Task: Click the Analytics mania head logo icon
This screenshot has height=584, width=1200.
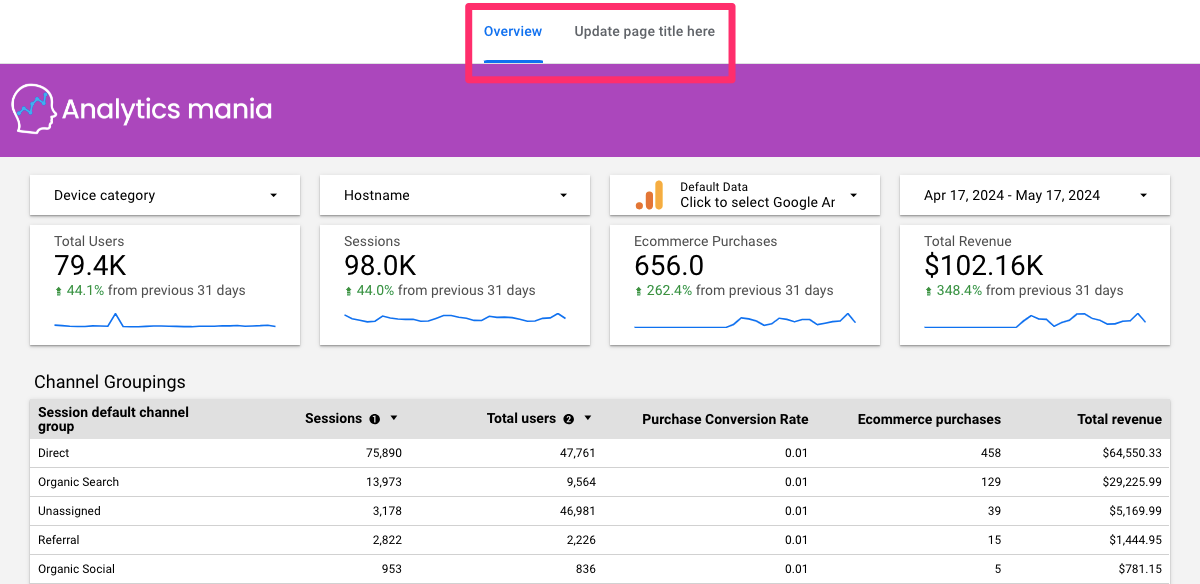Action: [33, 108]
